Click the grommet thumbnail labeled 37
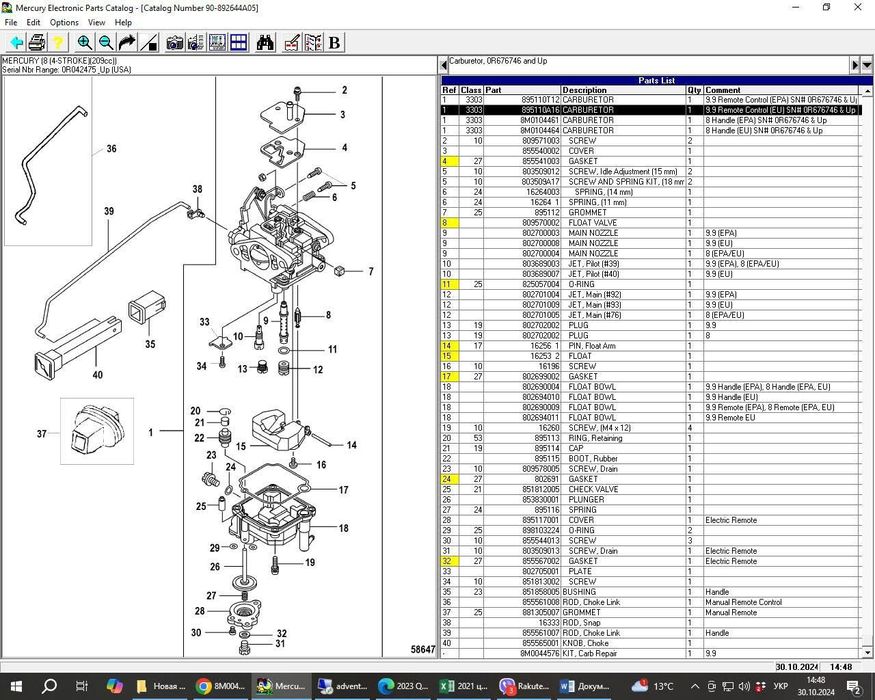This screenshot has width=875, height=700. pos(97,431)
